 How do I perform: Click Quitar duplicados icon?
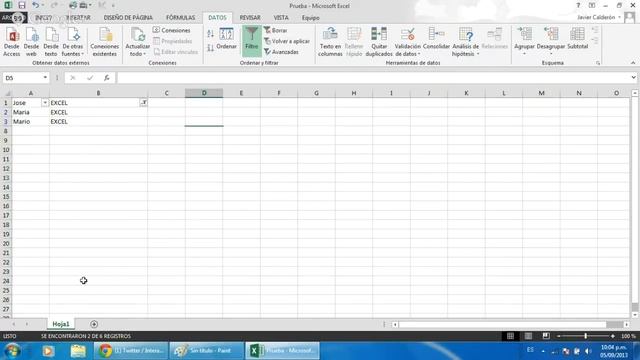[379, 42]
